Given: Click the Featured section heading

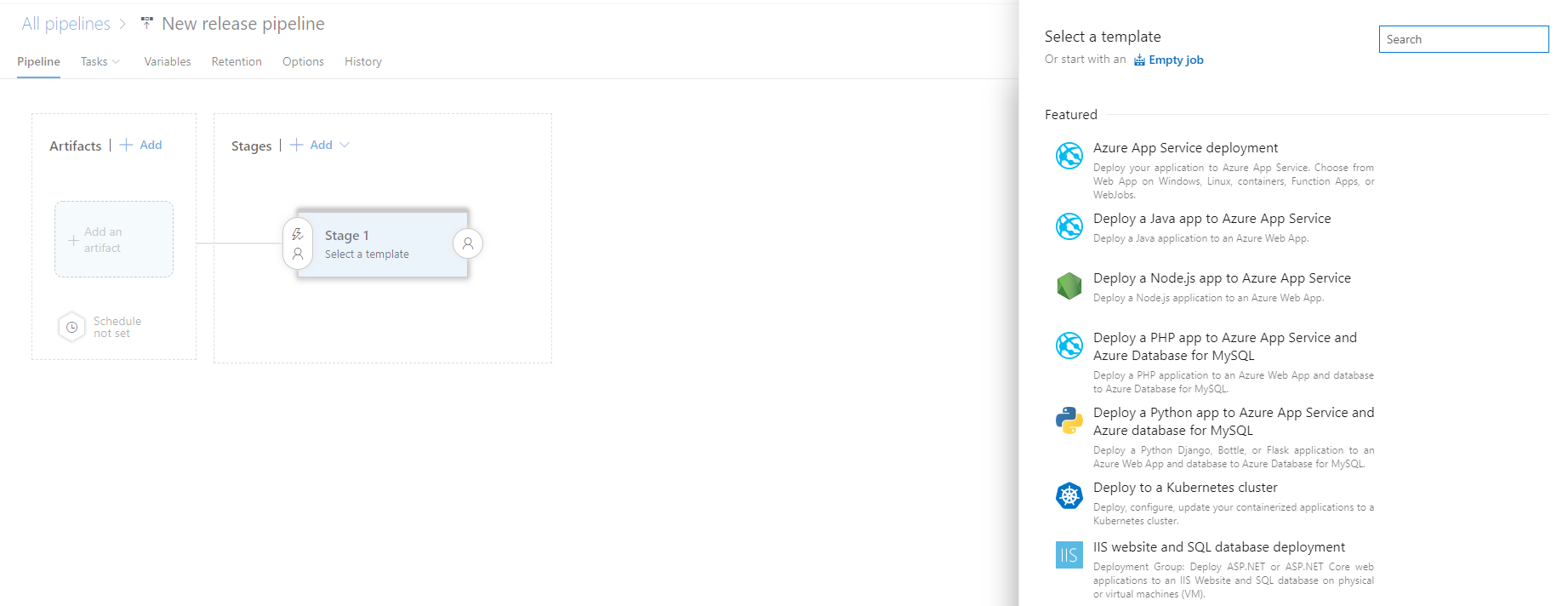Looking at the screenshot, I should 1071,115.
